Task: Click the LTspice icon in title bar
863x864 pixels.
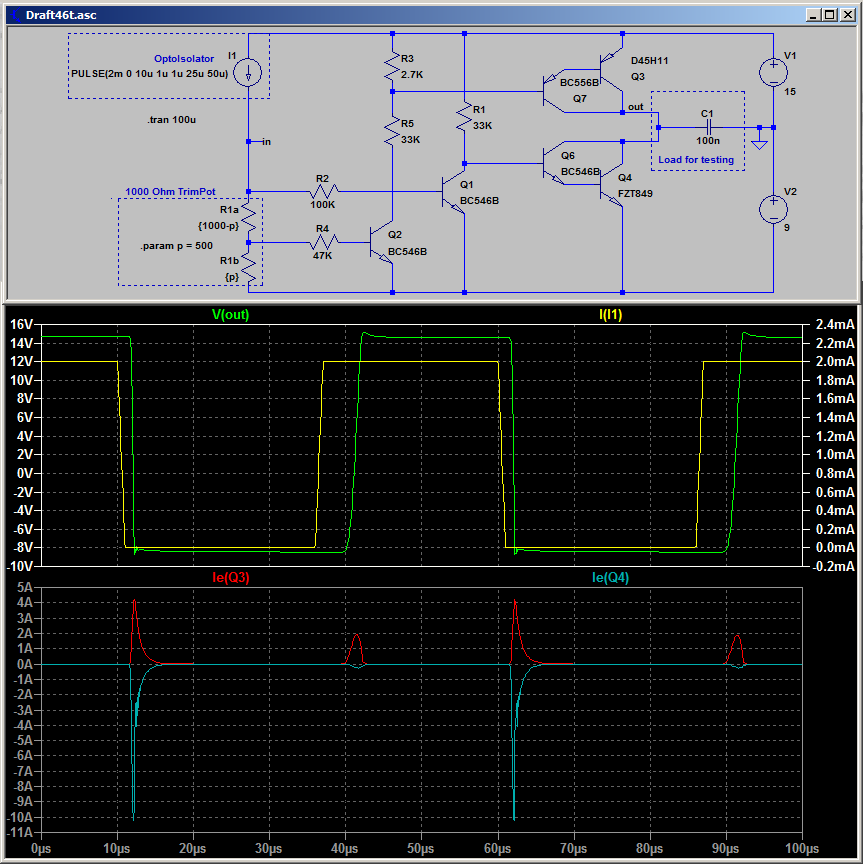Action: pyautogui.click(x=16, y=15)
